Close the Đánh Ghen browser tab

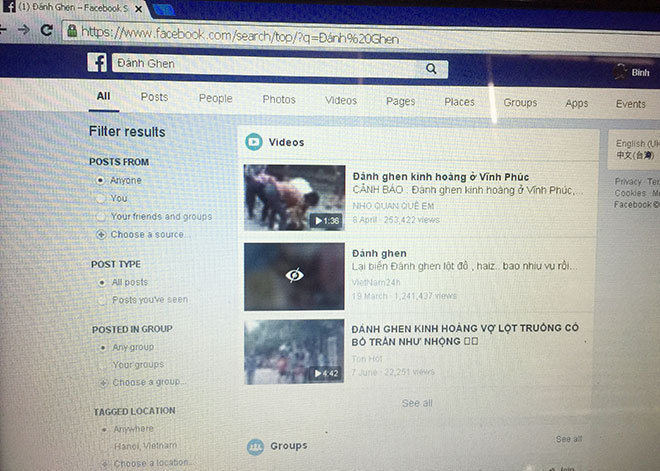pos(138,8)
